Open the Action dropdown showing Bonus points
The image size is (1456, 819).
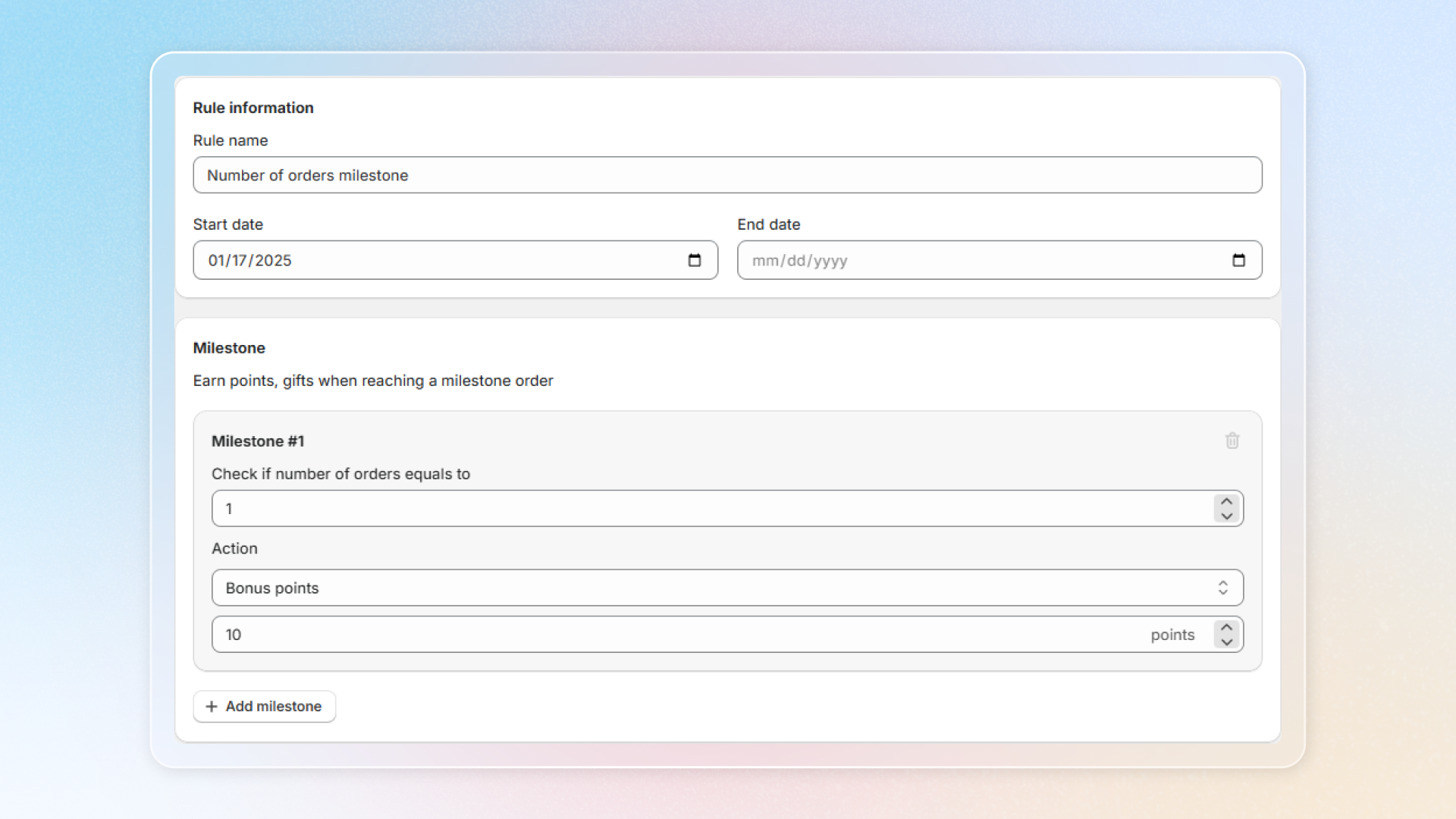(713, 588)
